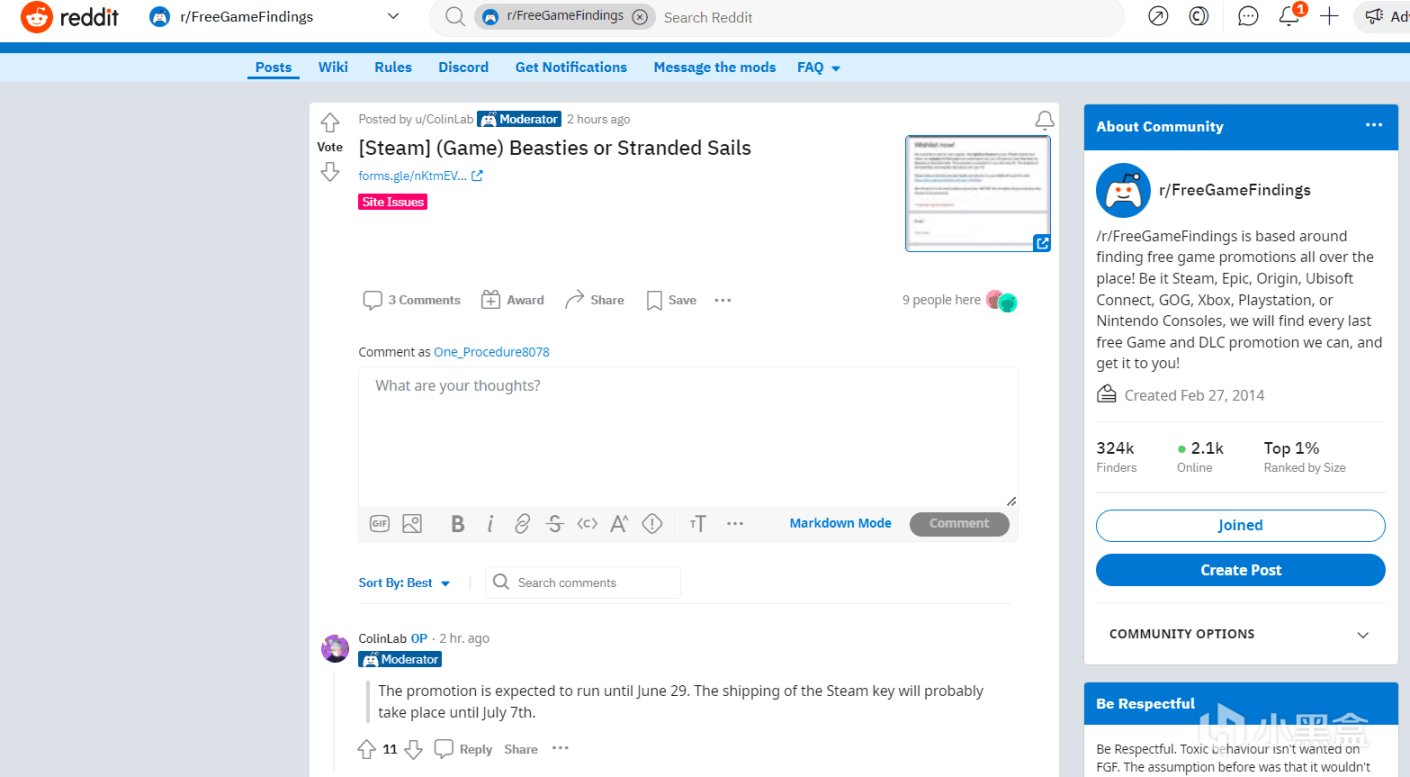Open the forms.gle external link
The width and height of the screenshot is (1410, 777).
(x=421, y=176)
